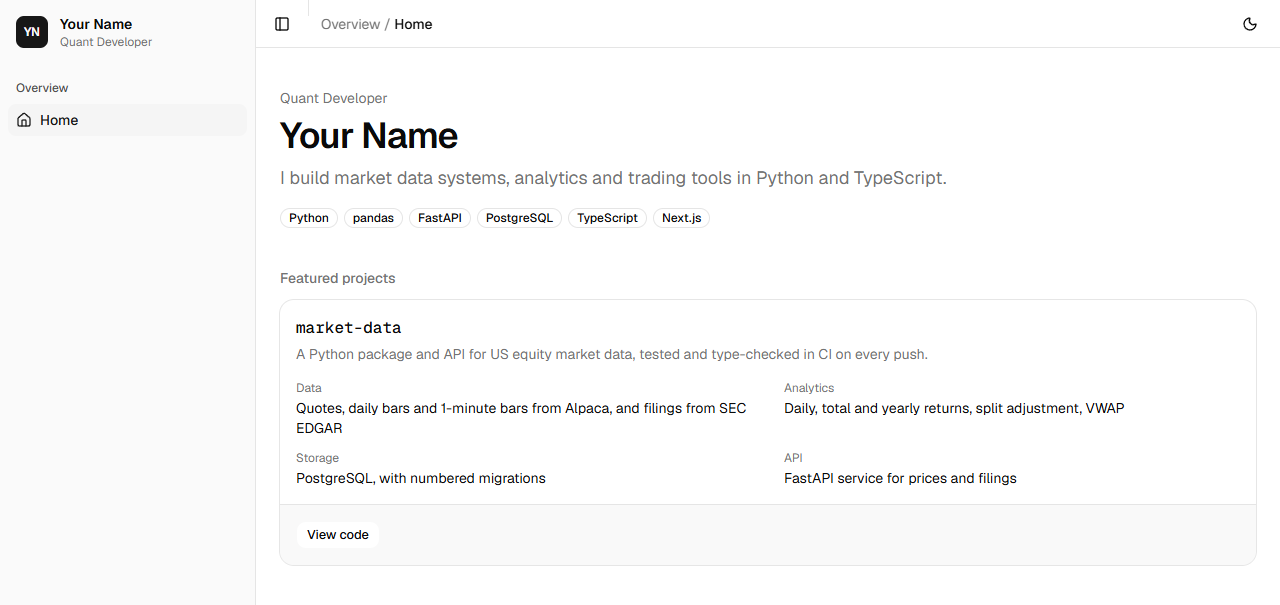
Task: Toggle the sidebar panel icon
Action: tap(282, 24)
